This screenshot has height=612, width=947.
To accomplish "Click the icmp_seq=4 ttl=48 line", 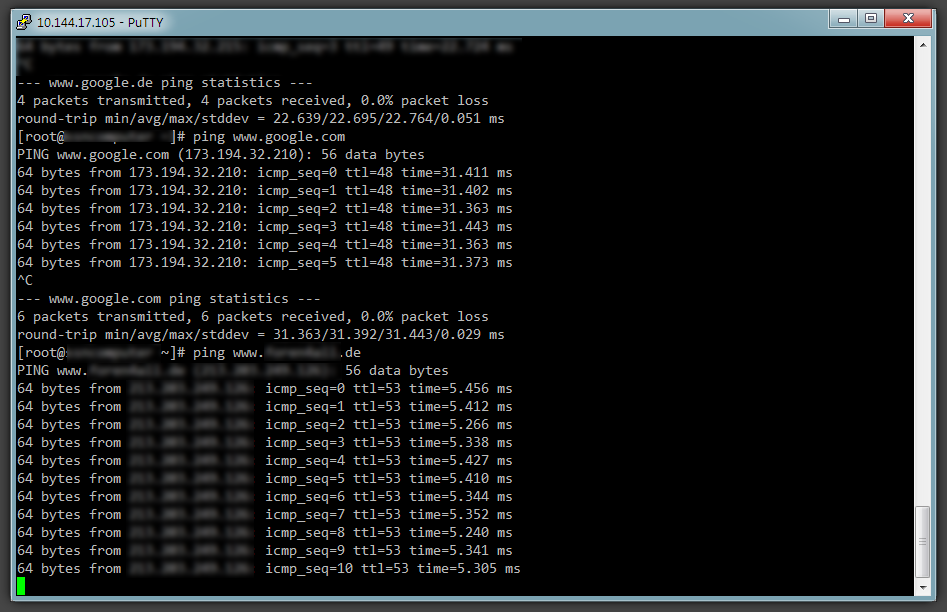I will 265,245.
